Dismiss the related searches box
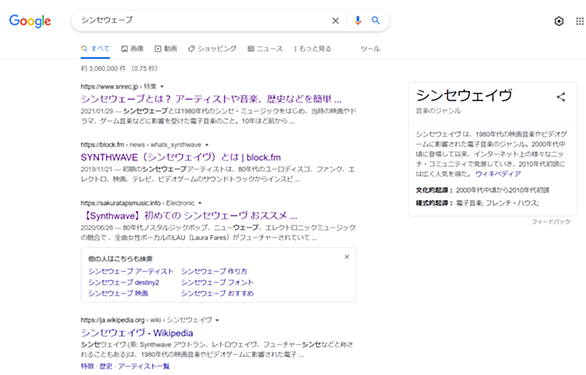Image resolution: width=586 pixels, height=375 pixels. (x=347, y=257)
